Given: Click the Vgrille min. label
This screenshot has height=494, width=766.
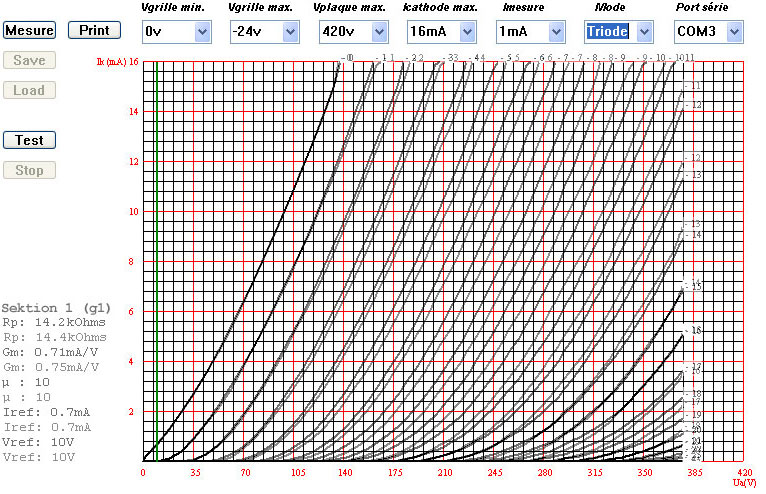Looking at the screenshot, I should 173,7.
